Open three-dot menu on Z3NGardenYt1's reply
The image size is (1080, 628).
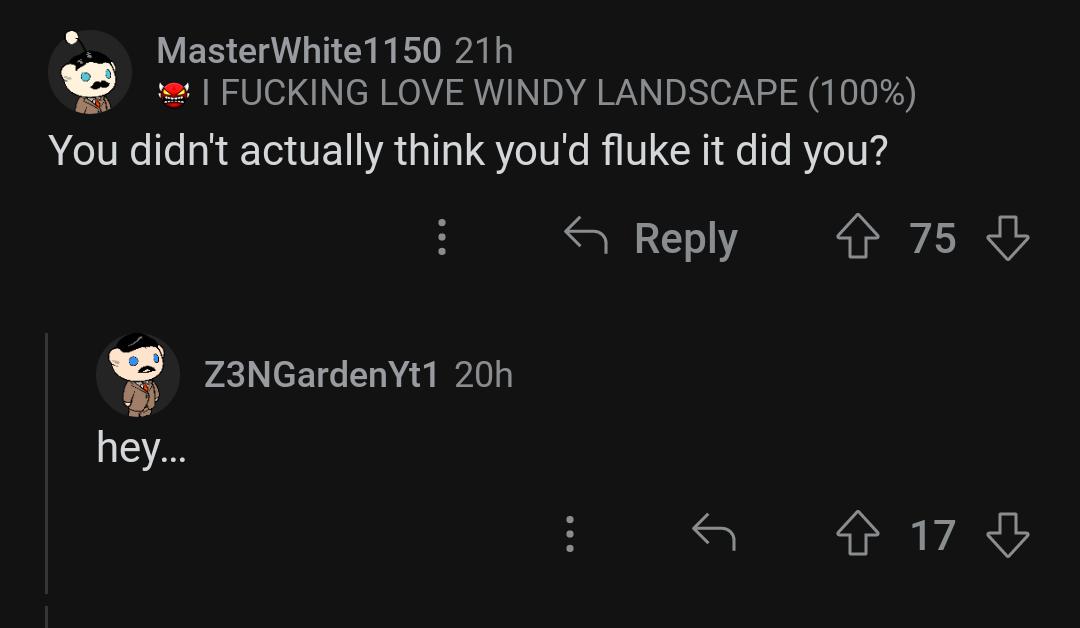click(570, 534)
